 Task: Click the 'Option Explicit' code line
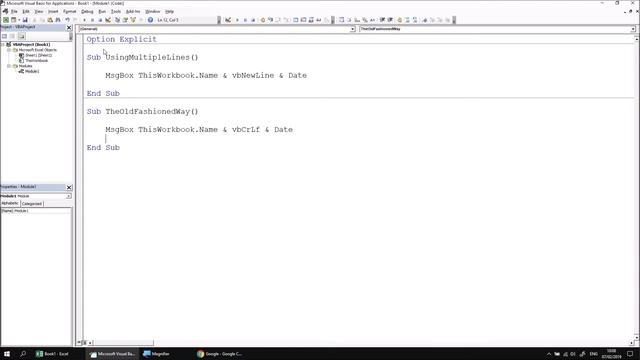(122, 39)
